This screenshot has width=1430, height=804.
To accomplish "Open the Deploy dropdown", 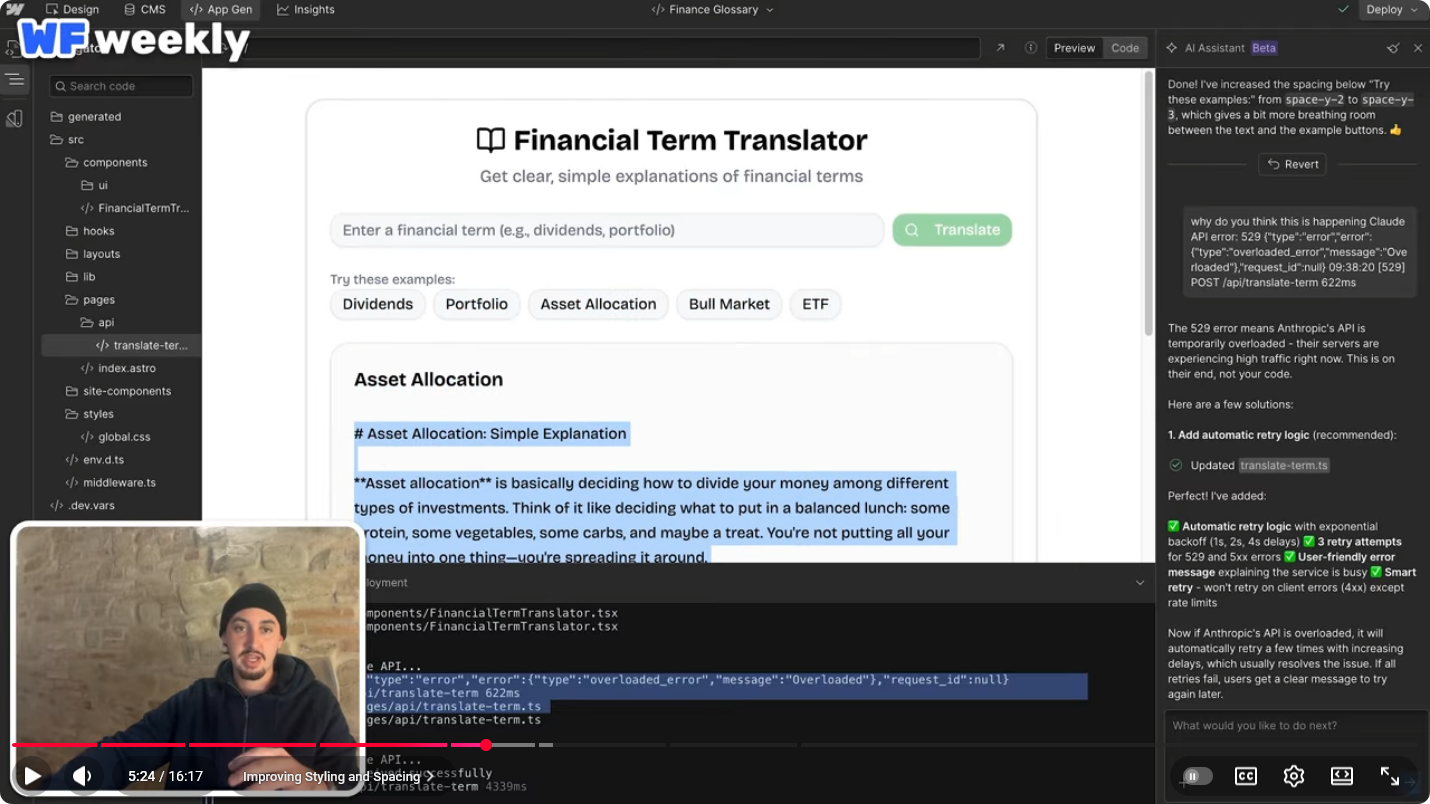I will coord(1392,10).
